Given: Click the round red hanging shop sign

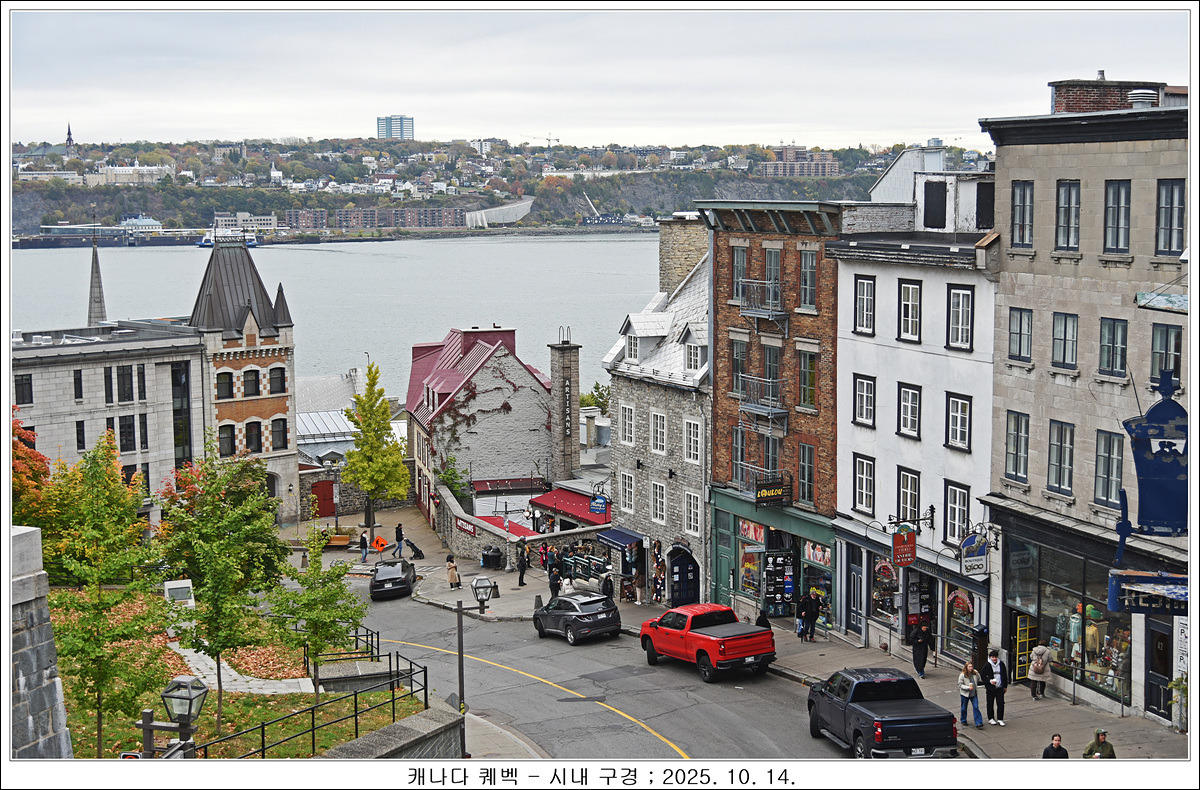Looking at the screenshot, I should click(x=903, y=545).
